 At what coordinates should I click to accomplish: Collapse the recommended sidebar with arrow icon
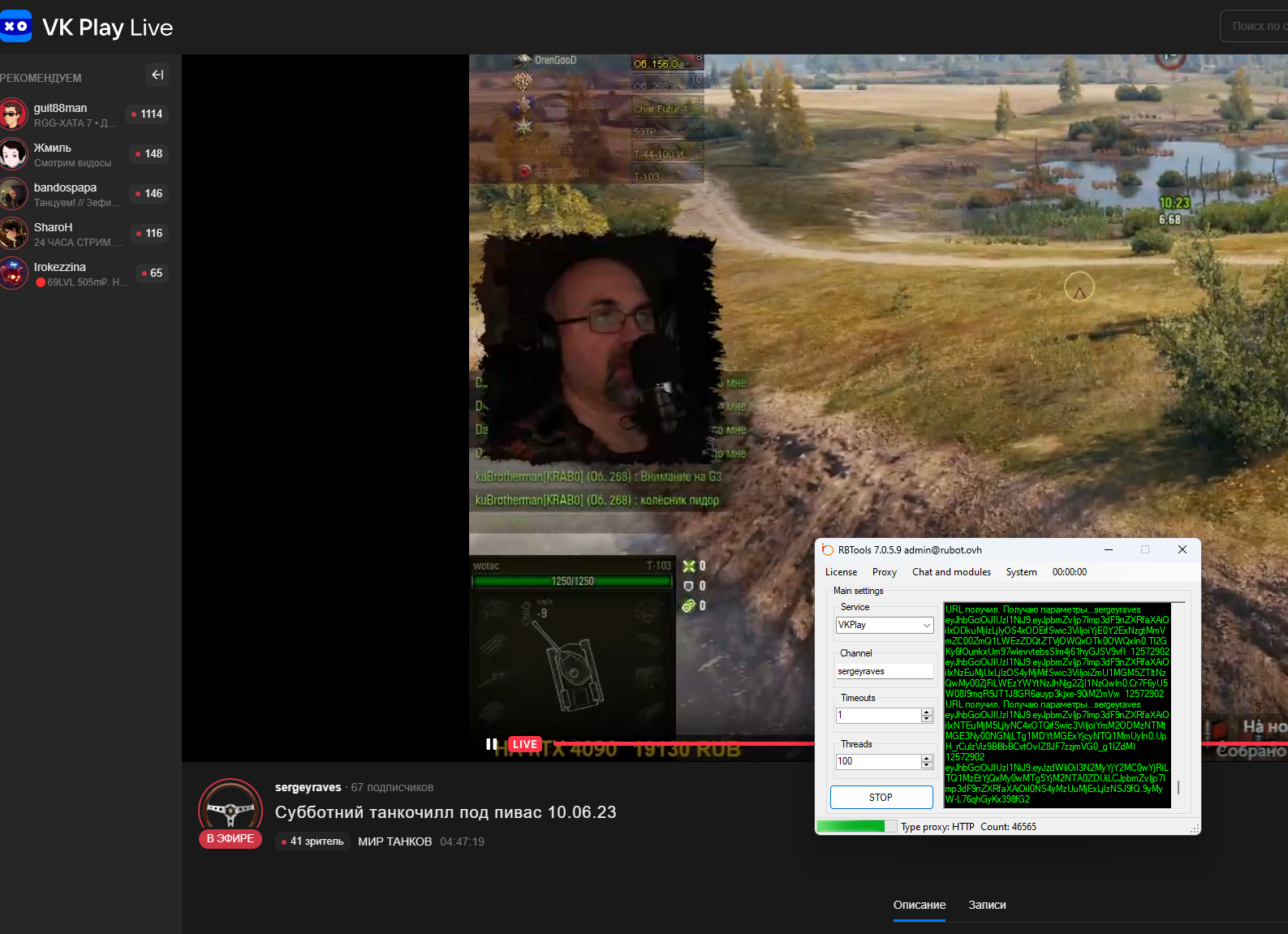click(x=157, y=75)
